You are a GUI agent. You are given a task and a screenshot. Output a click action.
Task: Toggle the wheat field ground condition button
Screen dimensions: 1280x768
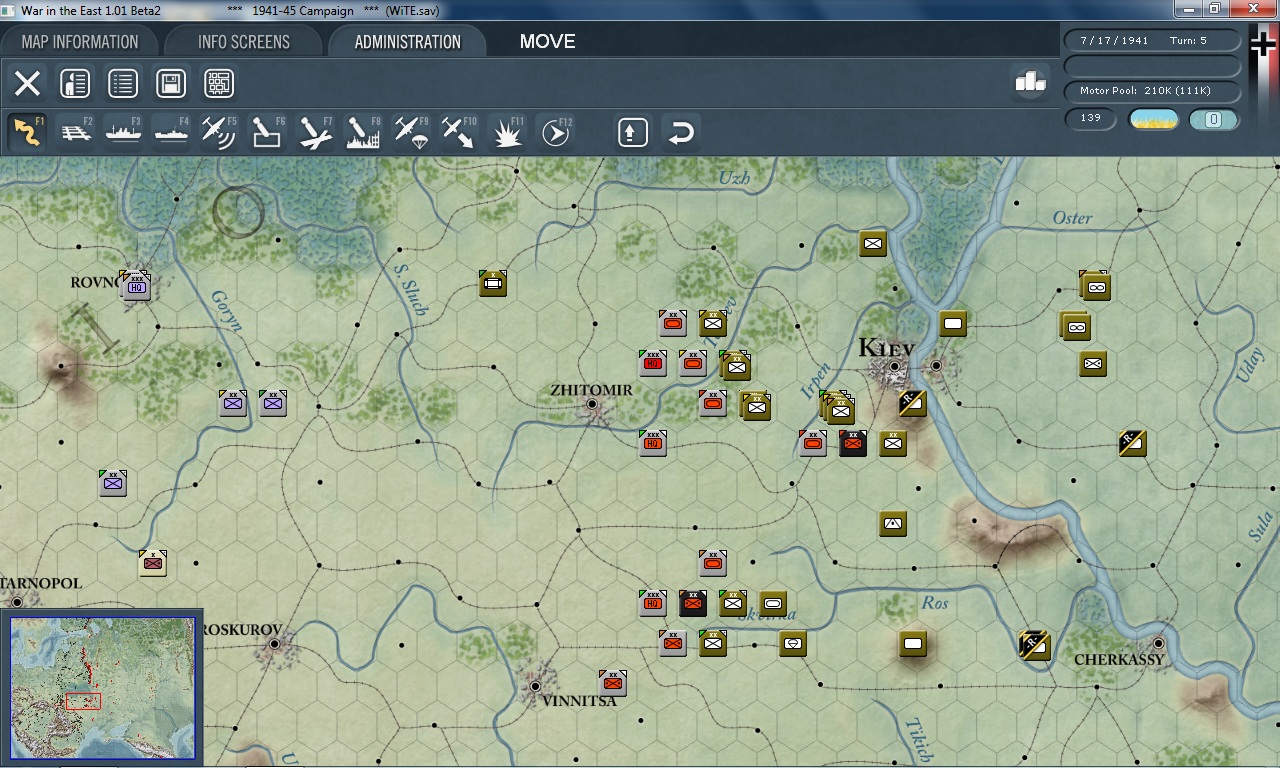pyautogui.click(x=1153, y=120)
